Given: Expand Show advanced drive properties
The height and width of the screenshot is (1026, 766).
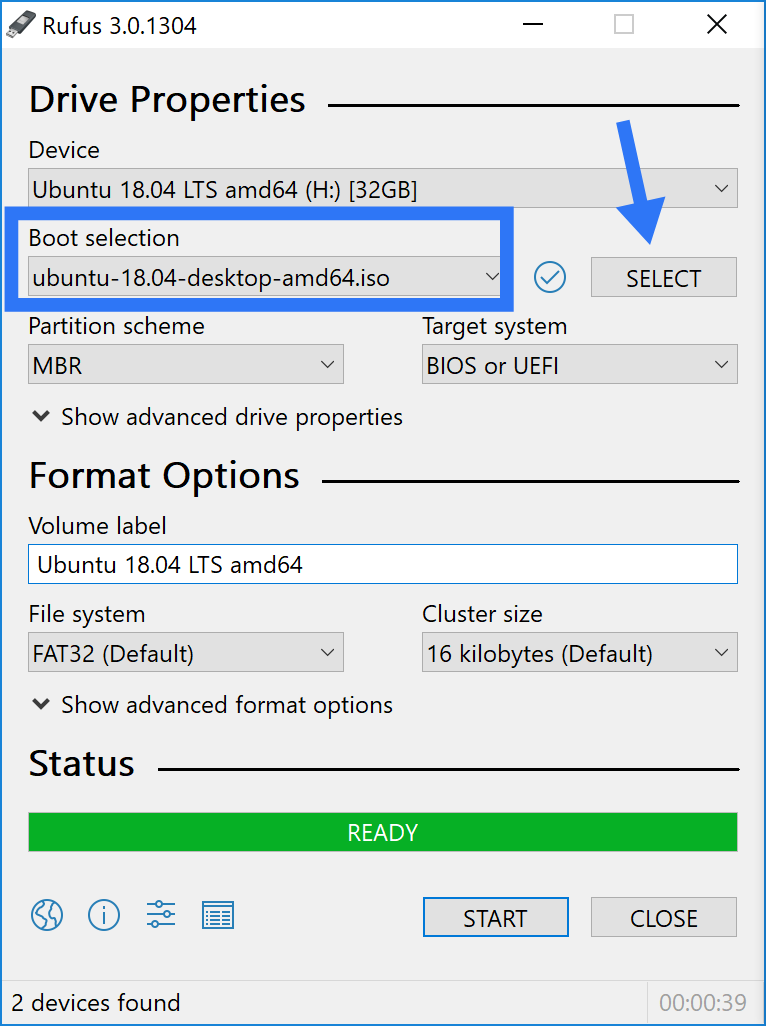Looking at the screenshot, I should (217, 417).
